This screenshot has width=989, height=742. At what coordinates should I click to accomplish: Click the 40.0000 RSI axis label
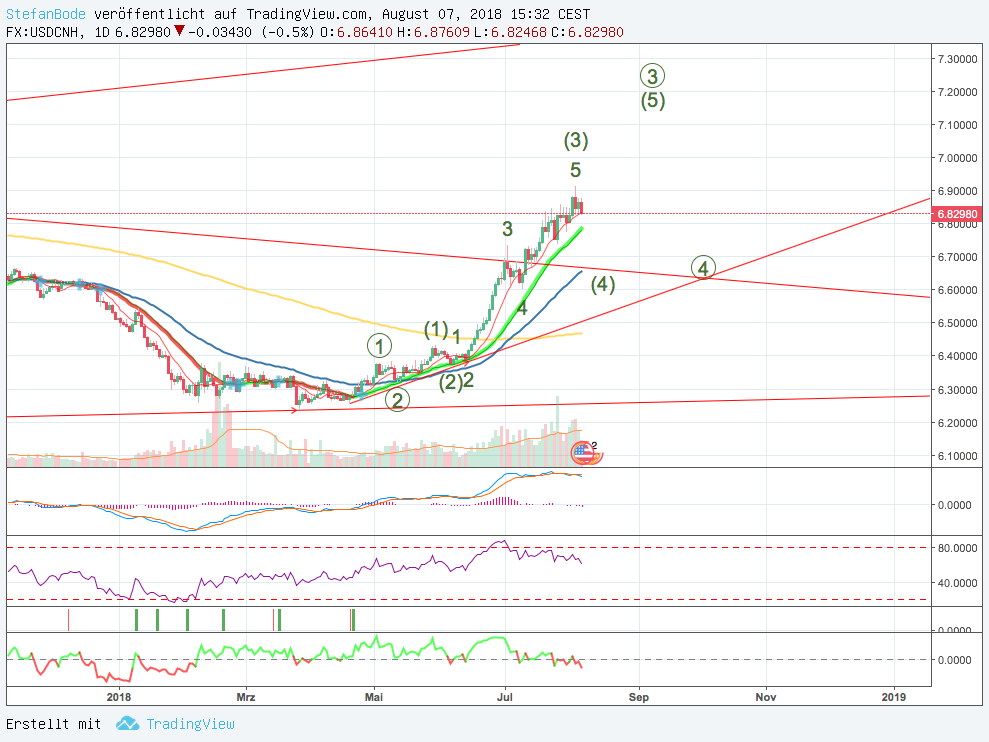(957, 583)
